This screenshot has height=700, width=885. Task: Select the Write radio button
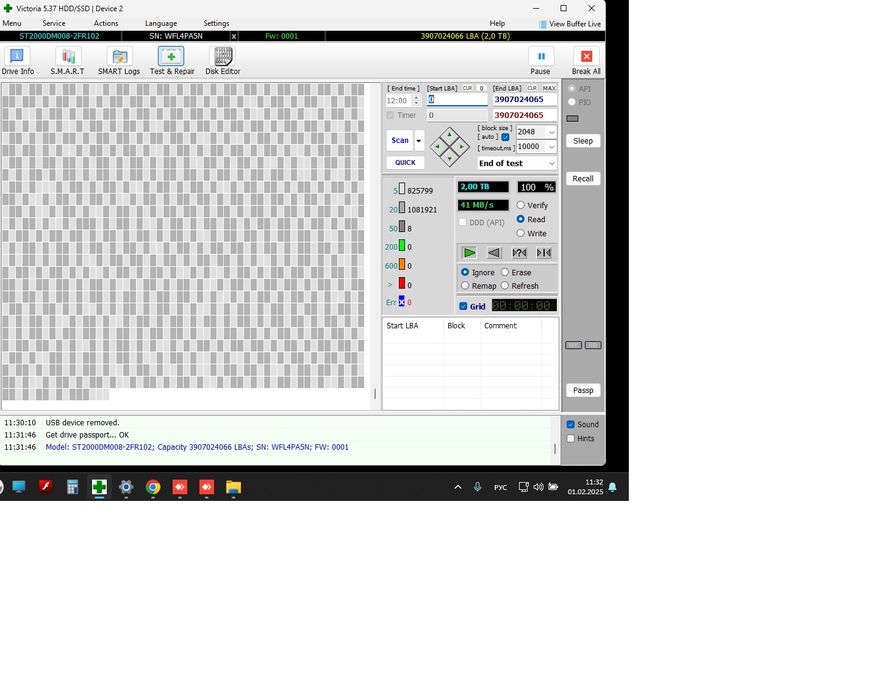point(520,233)
